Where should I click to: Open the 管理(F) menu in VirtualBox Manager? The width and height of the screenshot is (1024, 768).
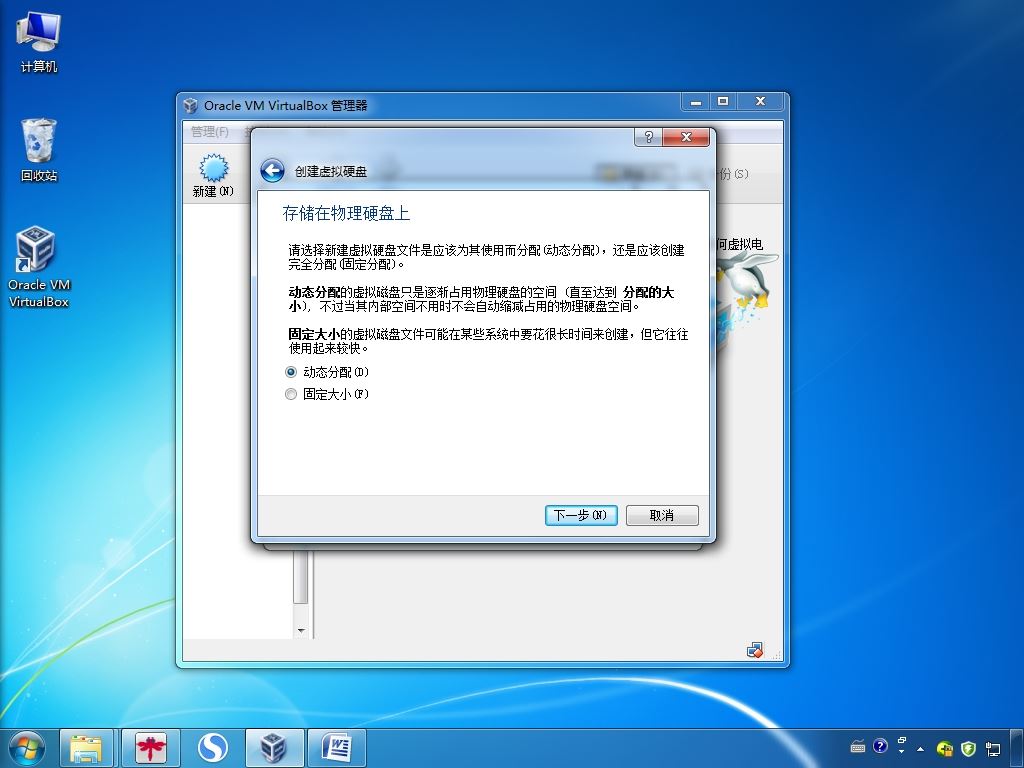(x=210, y=132)
